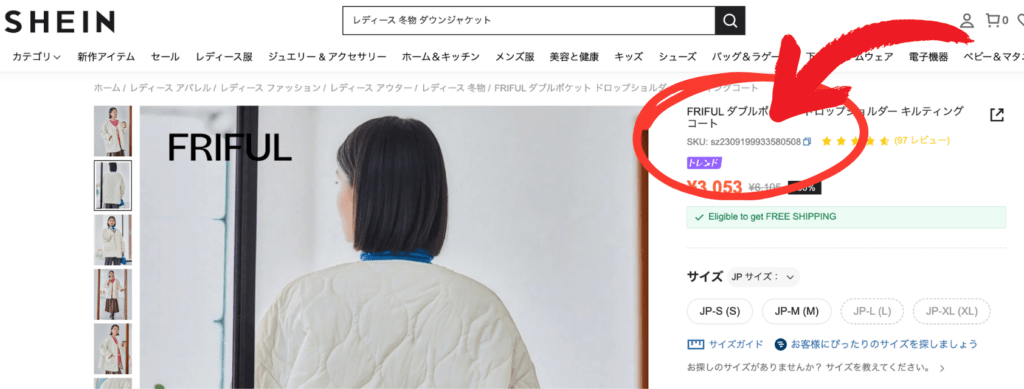Click the search magnifier button
This screenshot has width=1024, height=389.
(729, 21)
